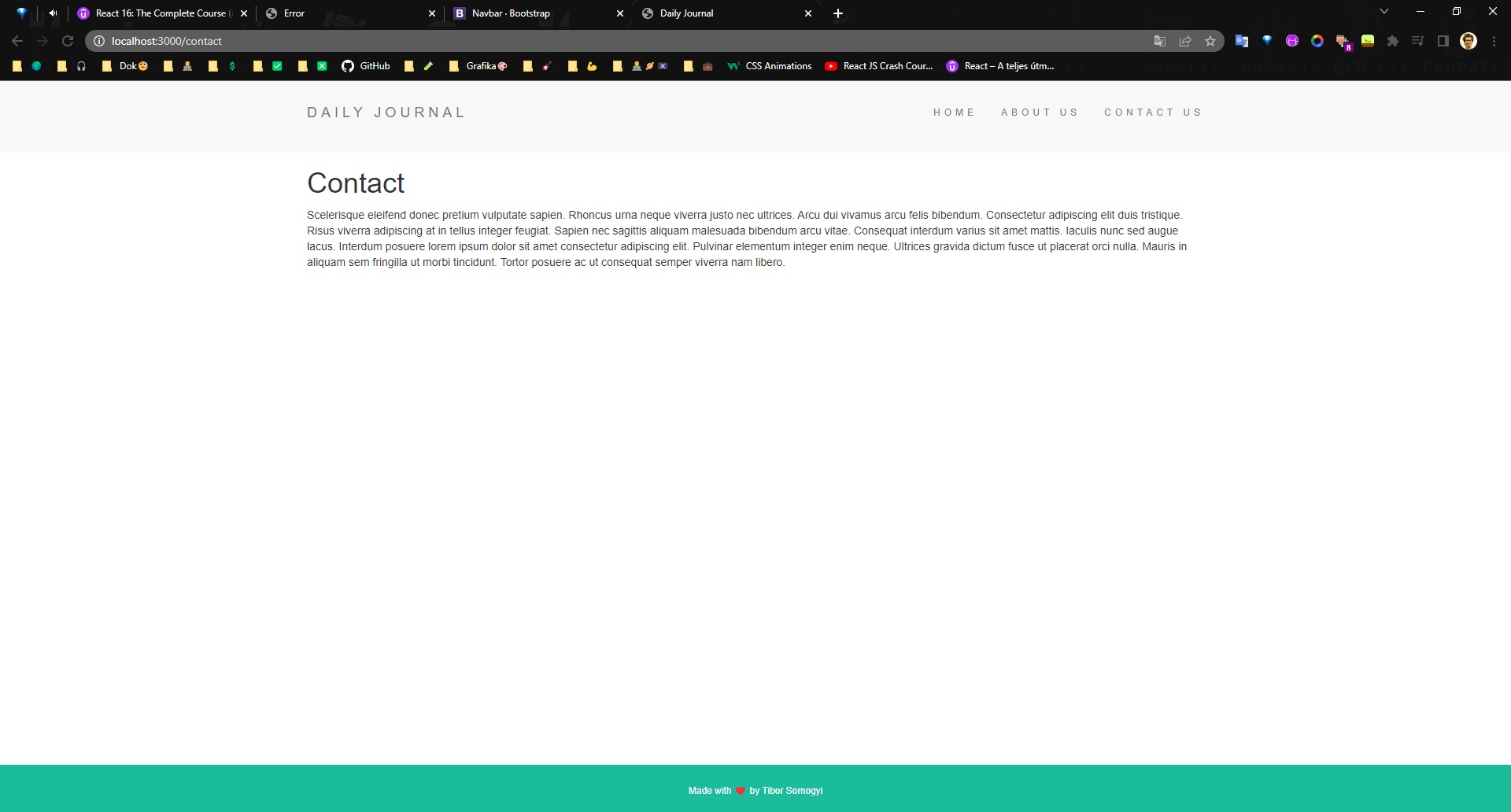Toggle mute on the pinned audio tab
Viewport: 1511px width, 812px height.
coord(53,13)
